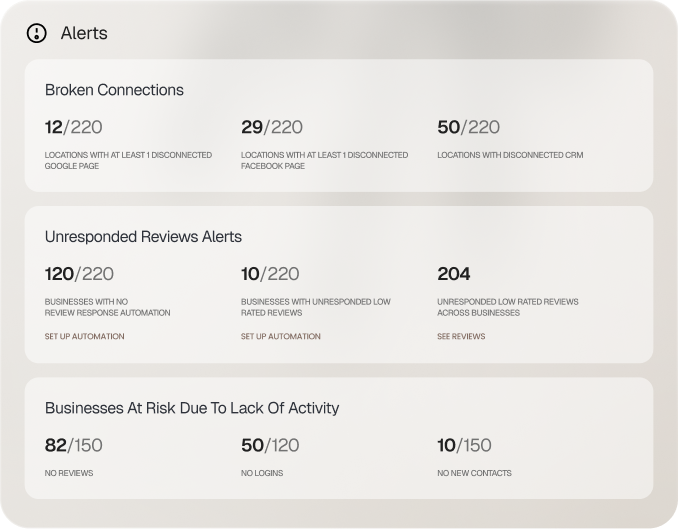Select the Unresponded Reviews Alerts title

pos(143,237)
